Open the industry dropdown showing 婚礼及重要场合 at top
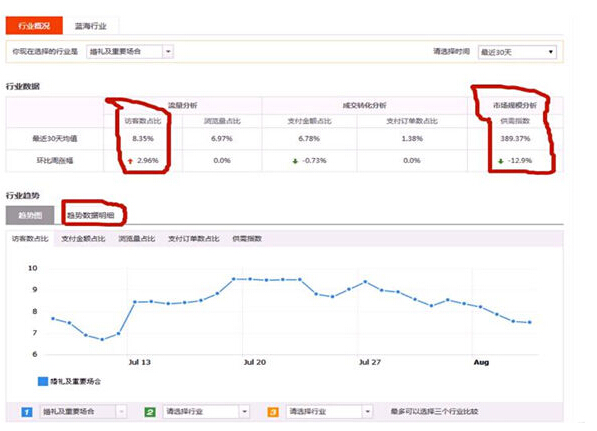This screenshot has width=597, height=431. [130, 51]
